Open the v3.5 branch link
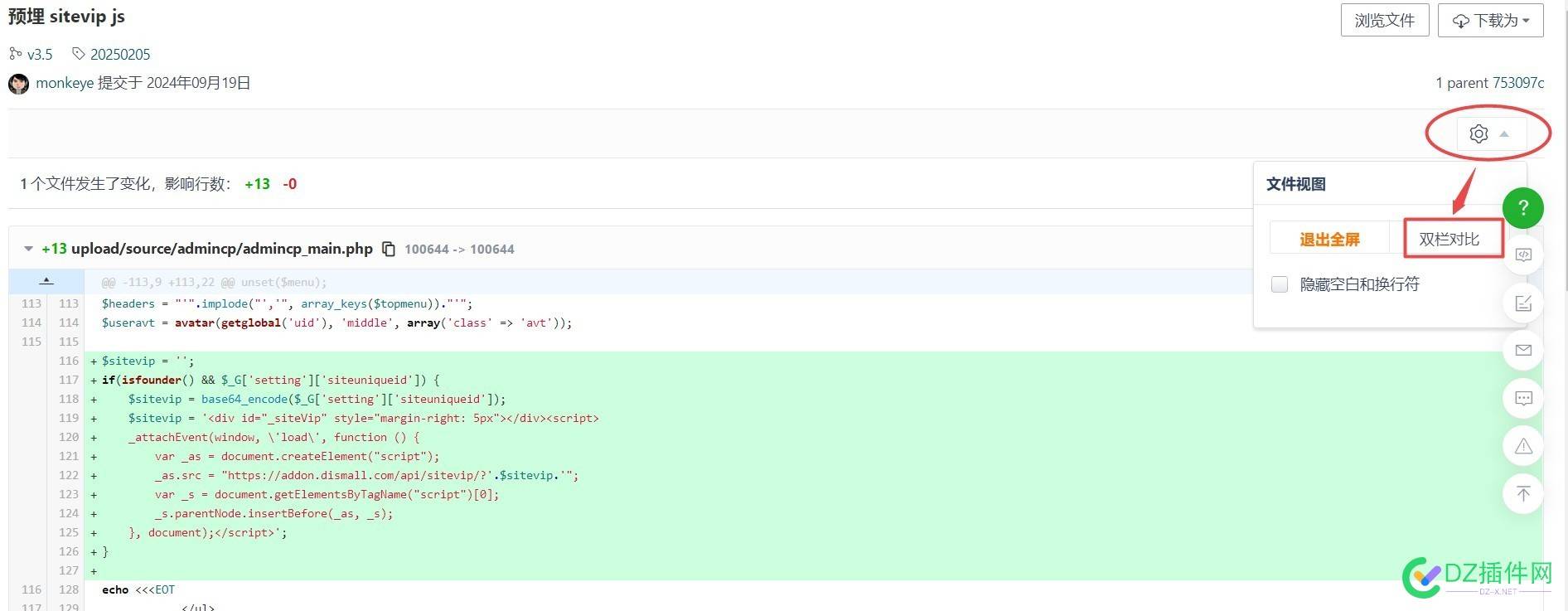Screen dimensions: 1568x611 [x=39, y=55]
